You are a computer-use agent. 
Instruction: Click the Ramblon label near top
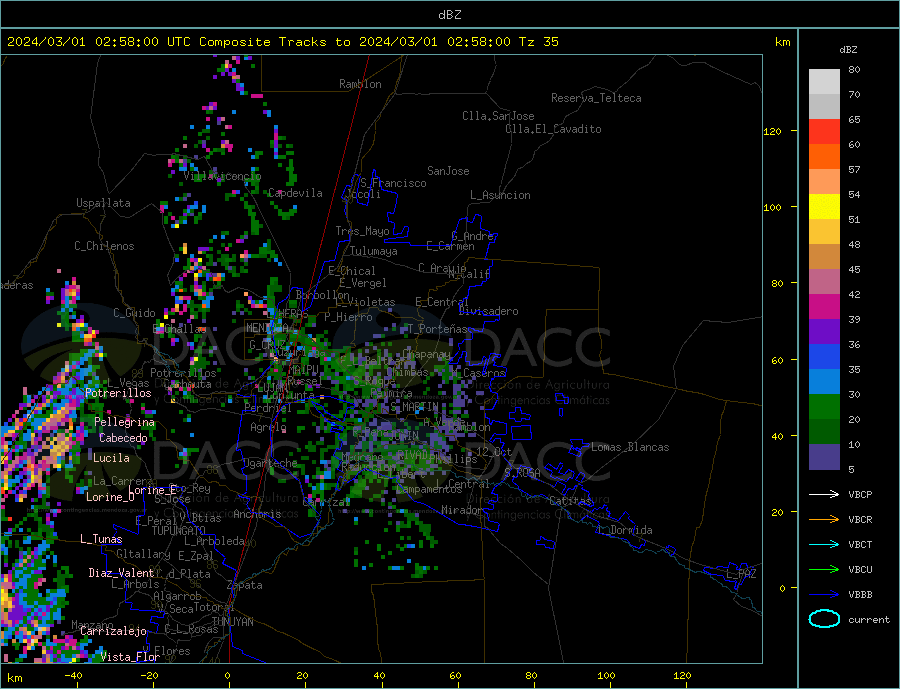360,84
